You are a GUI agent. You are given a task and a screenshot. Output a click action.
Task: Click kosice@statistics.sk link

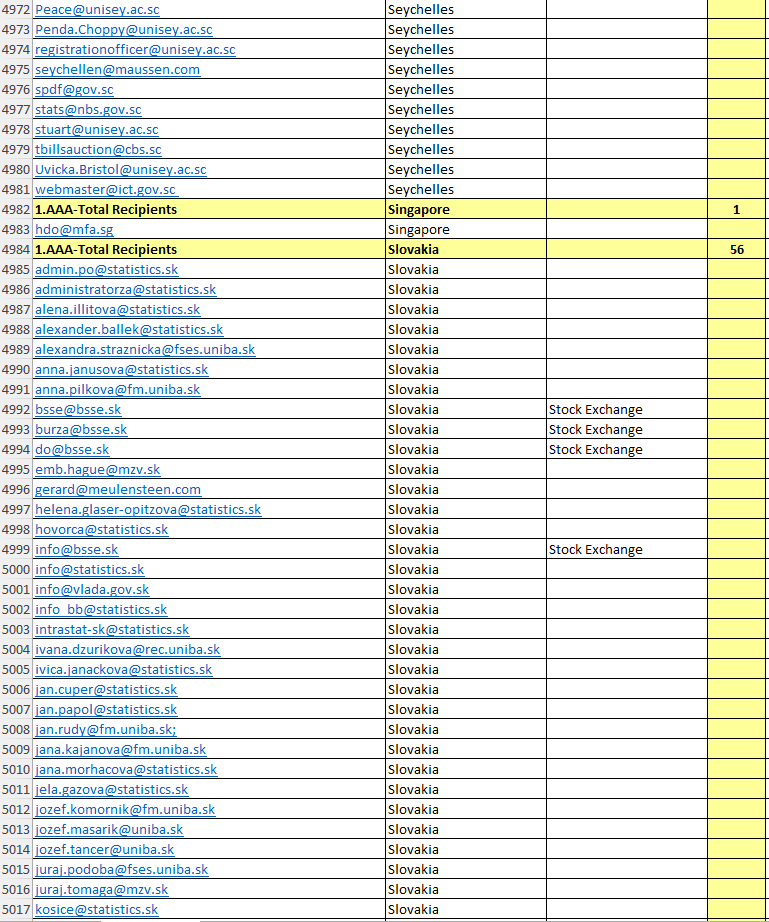coord(96,909)
